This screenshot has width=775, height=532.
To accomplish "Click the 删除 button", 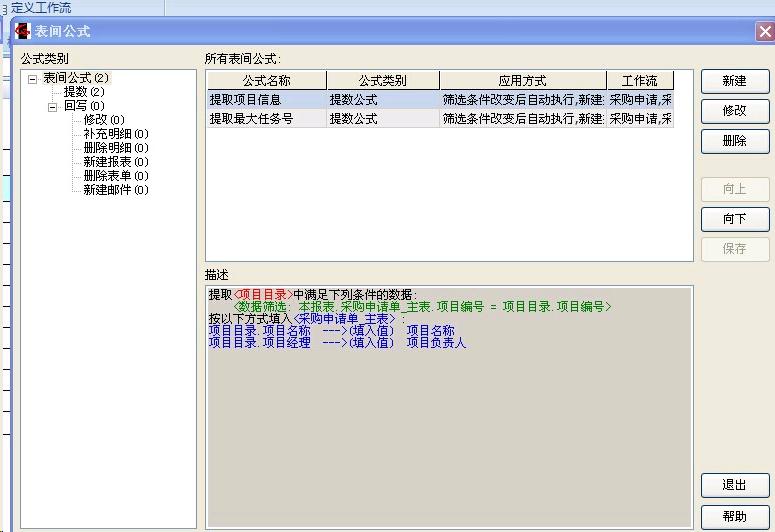I will click(734, 141).
